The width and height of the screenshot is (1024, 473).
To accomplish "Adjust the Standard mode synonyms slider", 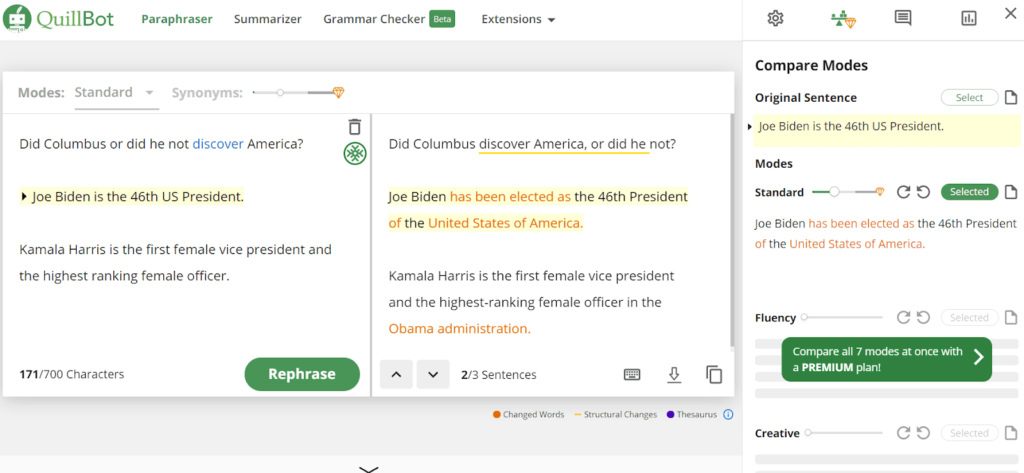I will (834, 192).
